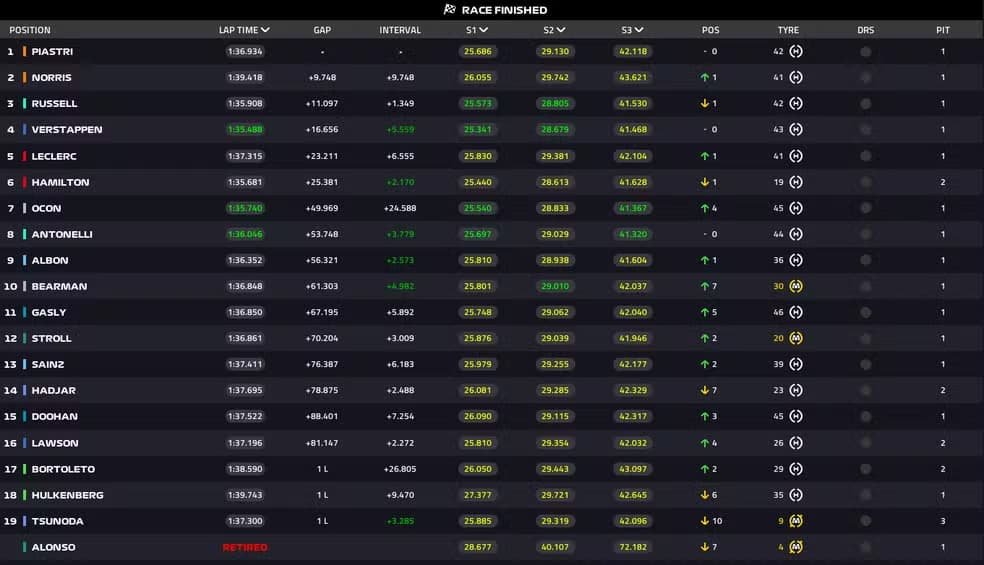Click the orange team color bar beside Piastri
The width and height of the screenshot is (984, 565).
[x=24, y=51]
